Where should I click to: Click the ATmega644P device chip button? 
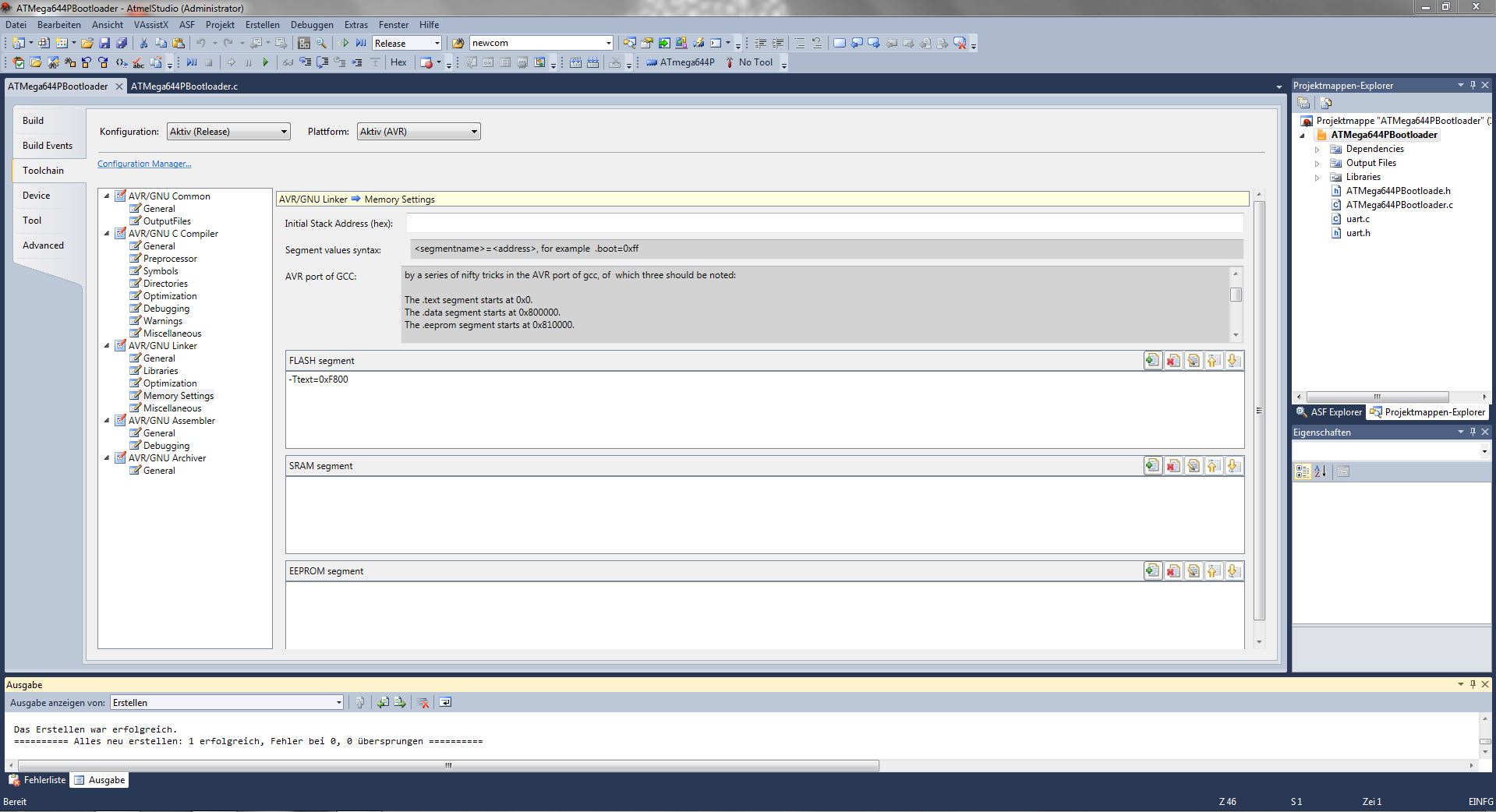pyautogui.click(x=681, y=62)
